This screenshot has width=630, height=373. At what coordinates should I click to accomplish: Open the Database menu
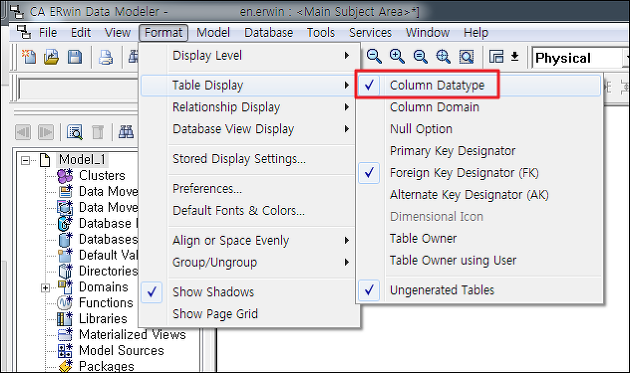[268, 33]
